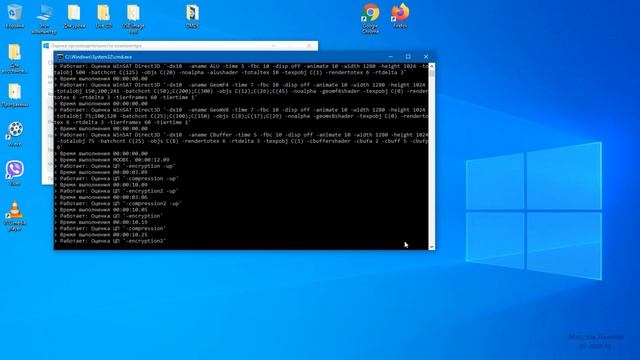The height and width of the screenshot is (360, 640).
Task: Click the line containing '-aname CBuffer'
Action: (x=241, y=135)
